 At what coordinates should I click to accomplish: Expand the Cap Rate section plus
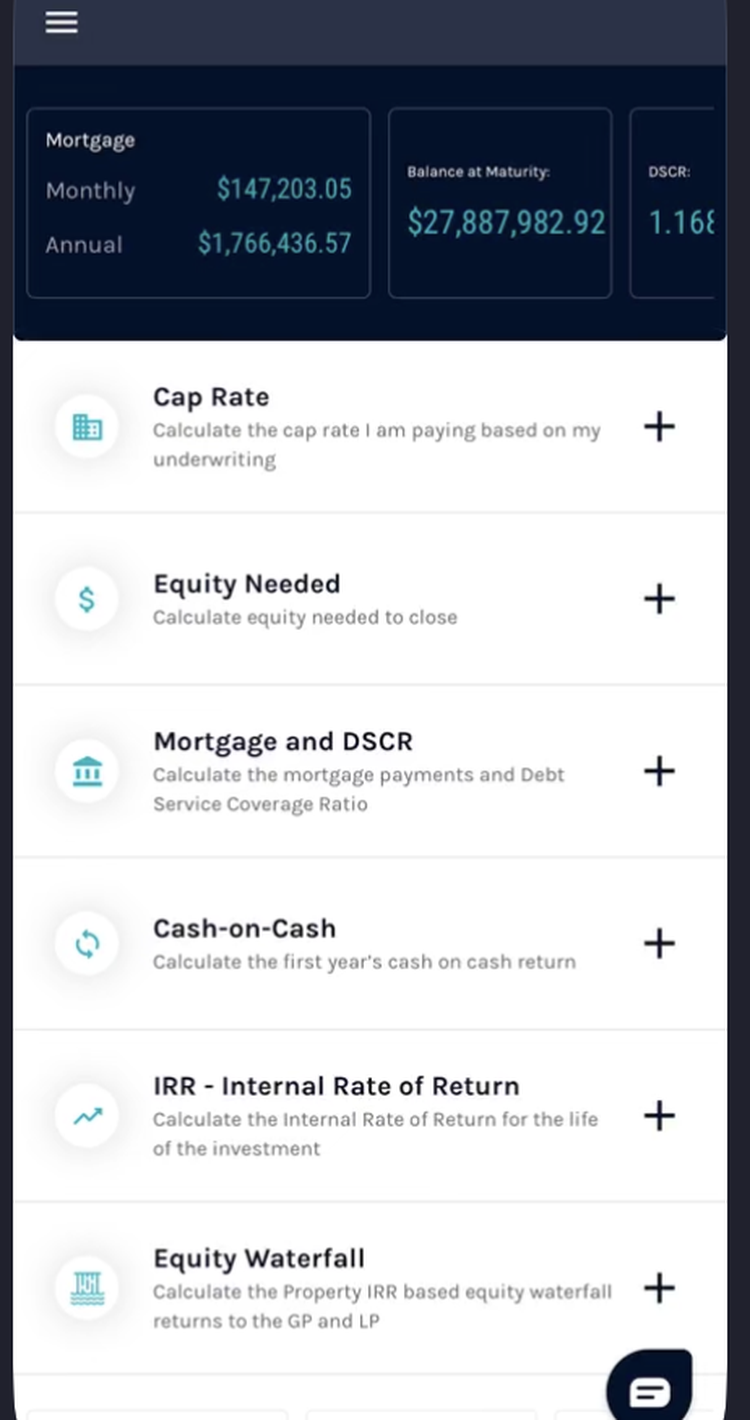click(659, 427)
